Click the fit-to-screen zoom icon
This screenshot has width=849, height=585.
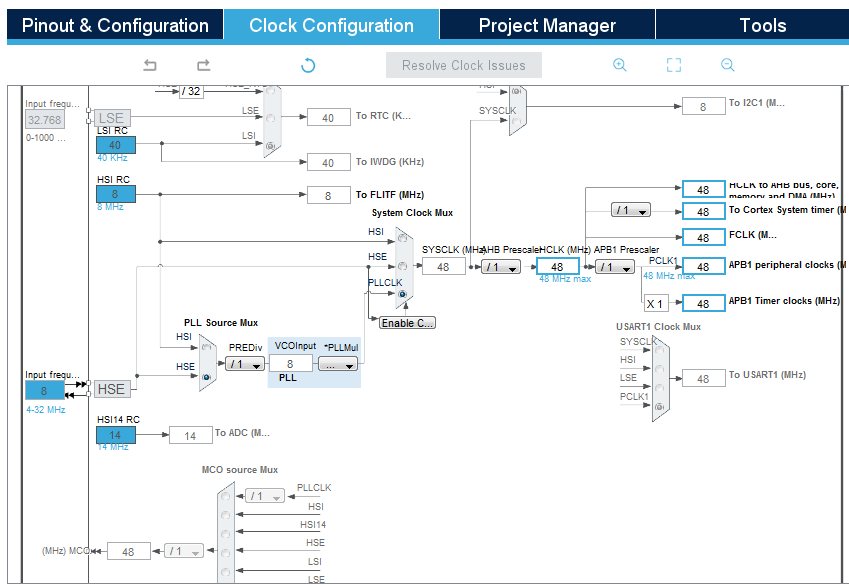coord(674,65)
